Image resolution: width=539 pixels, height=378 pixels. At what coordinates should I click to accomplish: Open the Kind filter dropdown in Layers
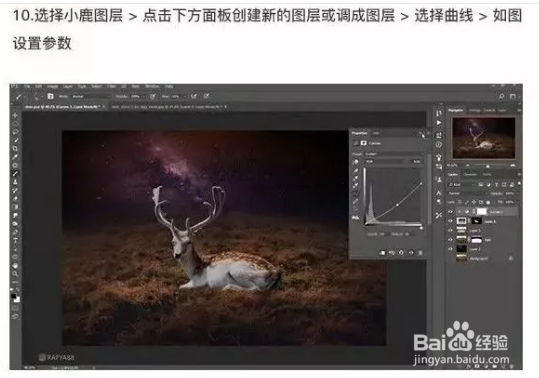[461, 185]
